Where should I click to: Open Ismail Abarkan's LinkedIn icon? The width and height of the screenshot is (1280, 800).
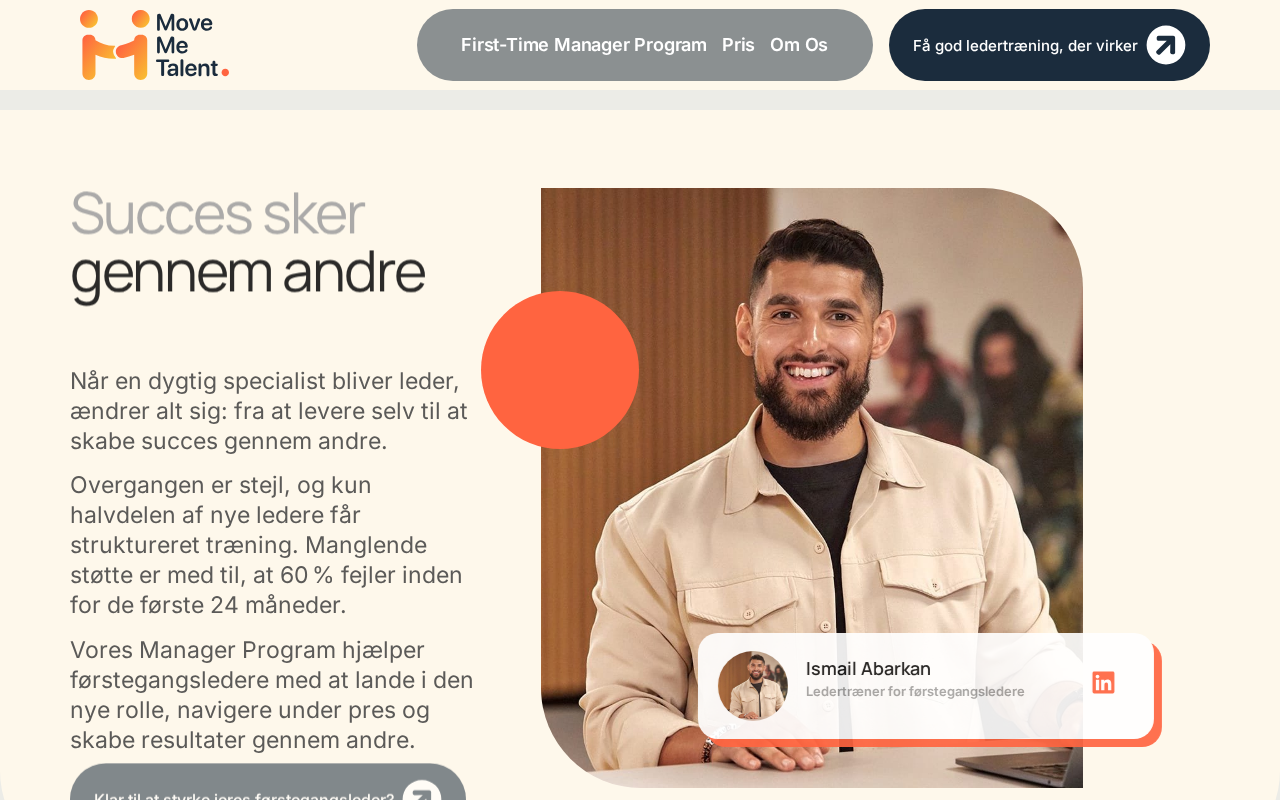[1103, 683]
